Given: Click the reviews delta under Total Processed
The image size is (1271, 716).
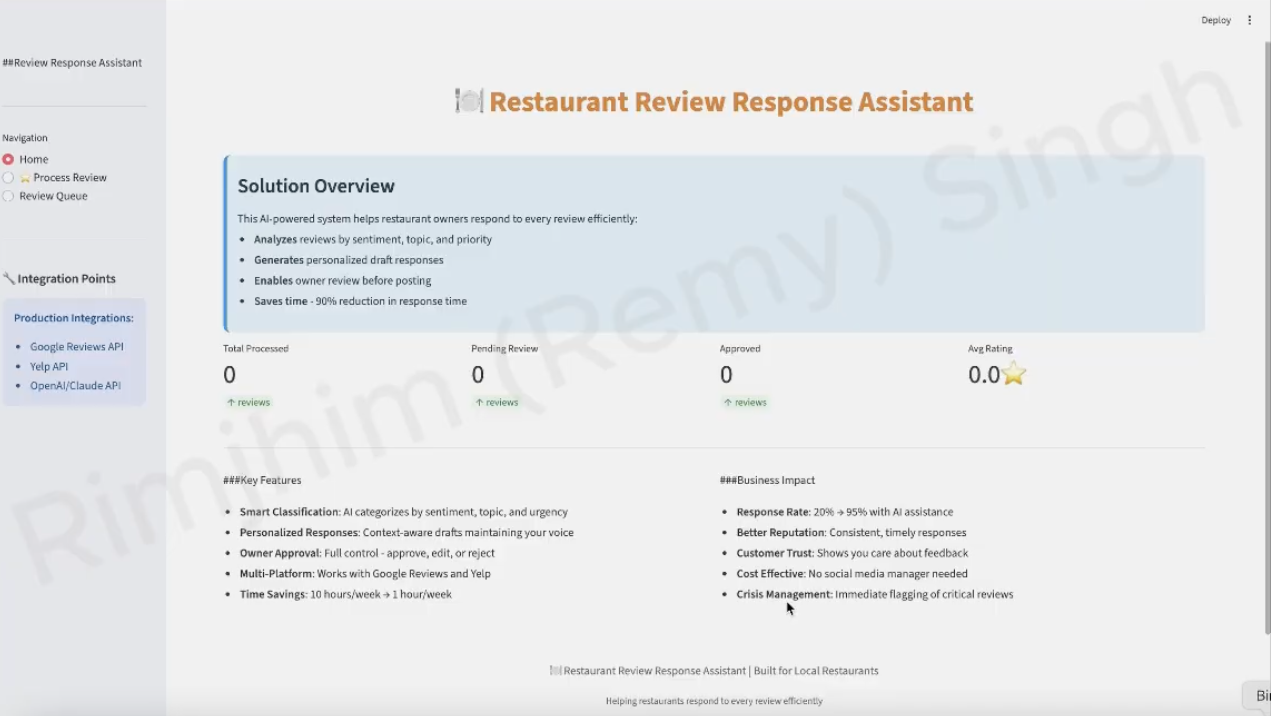Looking at the screenshot, I should pos(248,402).
